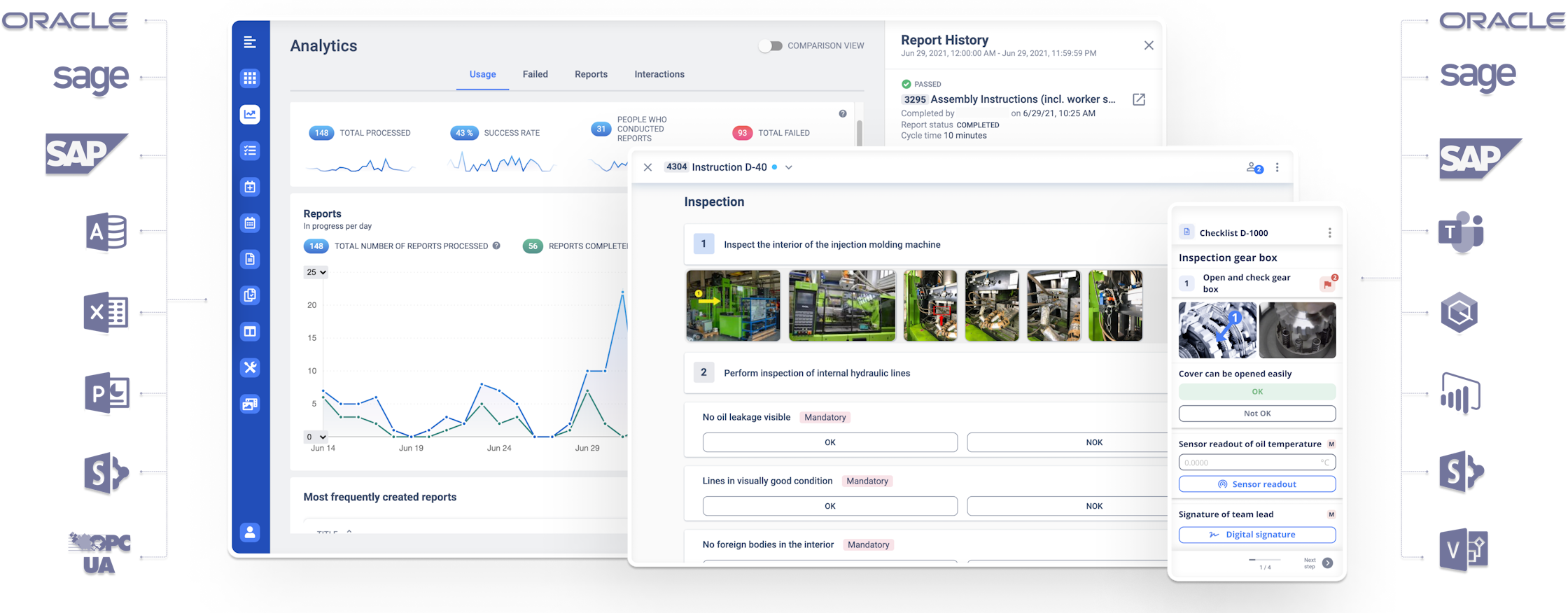This screenshot has height=613, width=1568.
Task: Toggle the Comparison View switch
Action: click(x=771, y=46)
